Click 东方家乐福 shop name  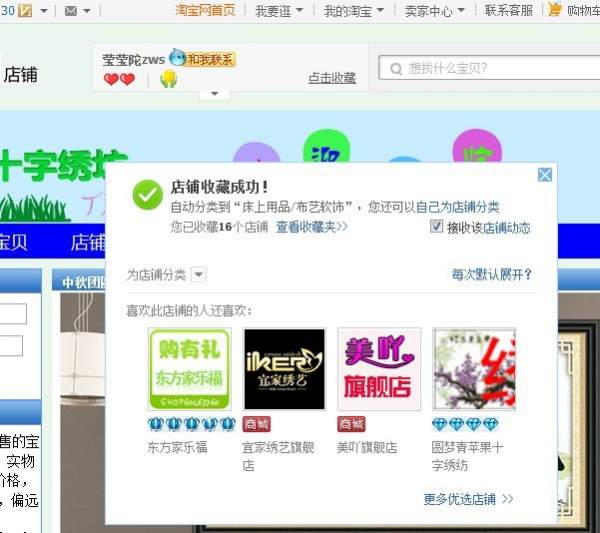pos(178,447)
